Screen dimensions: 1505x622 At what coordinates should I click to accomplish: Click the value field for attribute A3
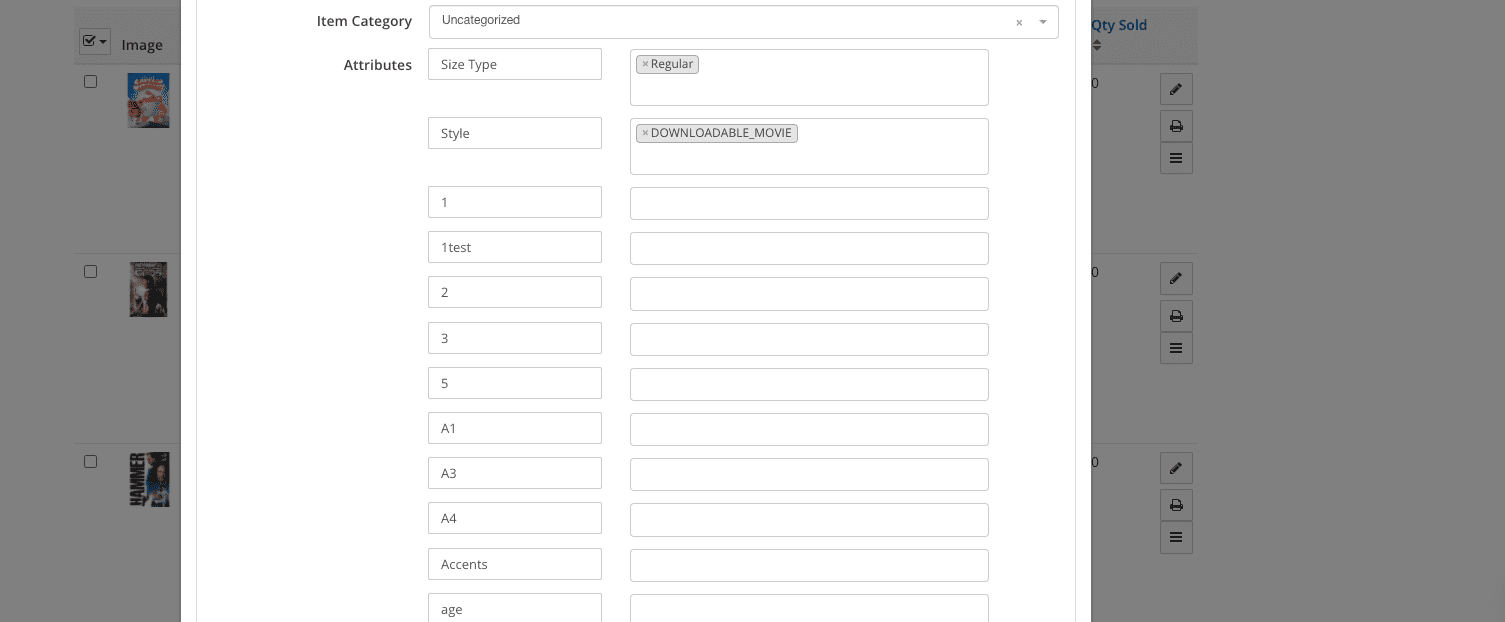[x=809, y=474]
